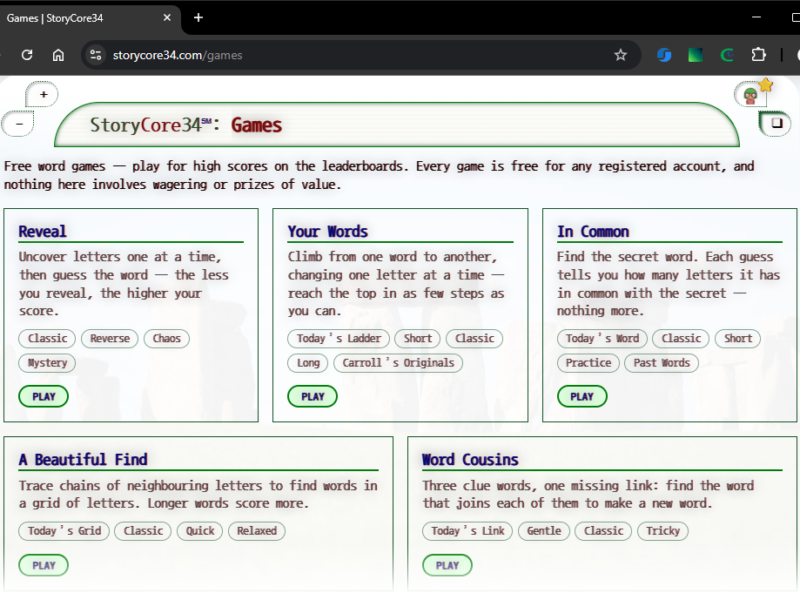Open the In Common game title

593,232
